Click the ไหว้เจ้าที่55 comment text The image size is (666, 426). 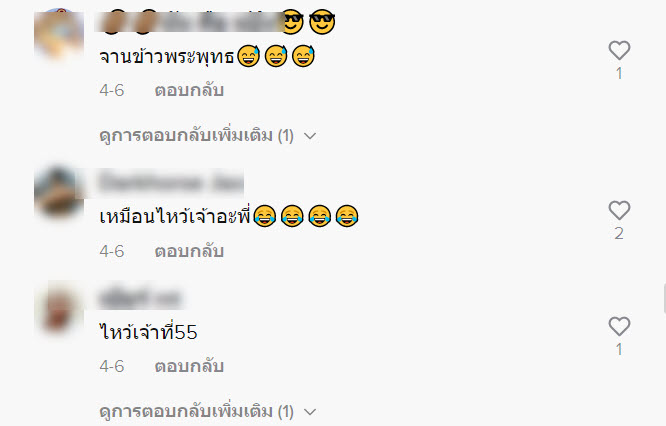(x=149, y=332)
